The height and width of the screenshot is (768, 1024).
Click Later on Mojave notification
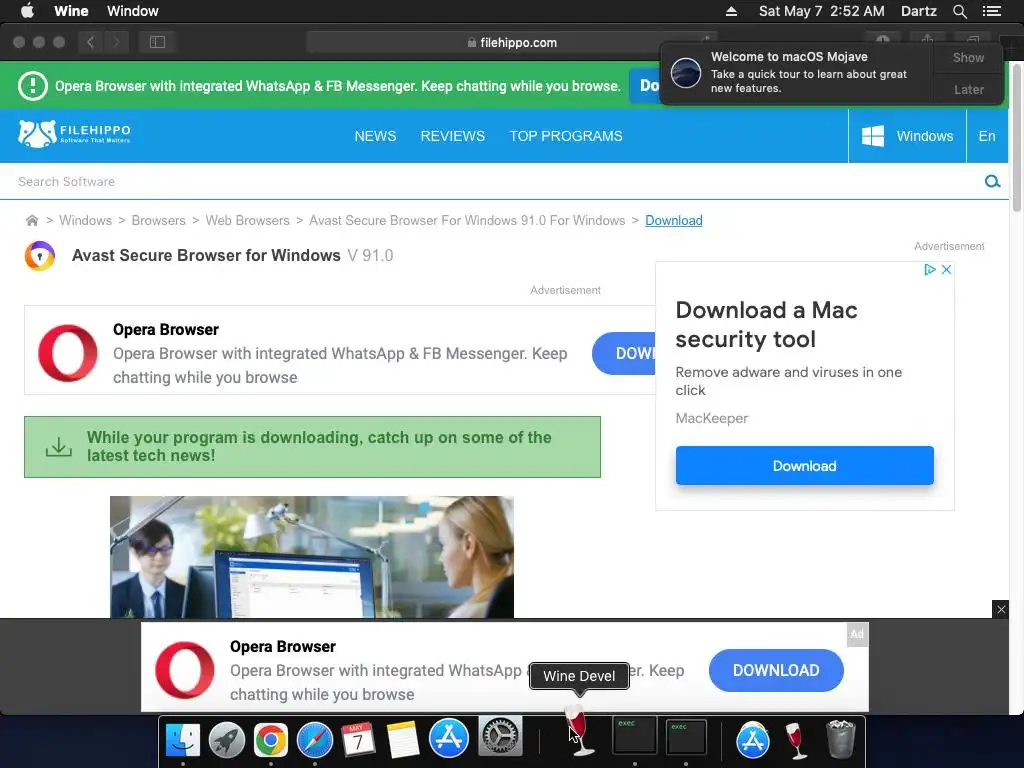point(968,89)
